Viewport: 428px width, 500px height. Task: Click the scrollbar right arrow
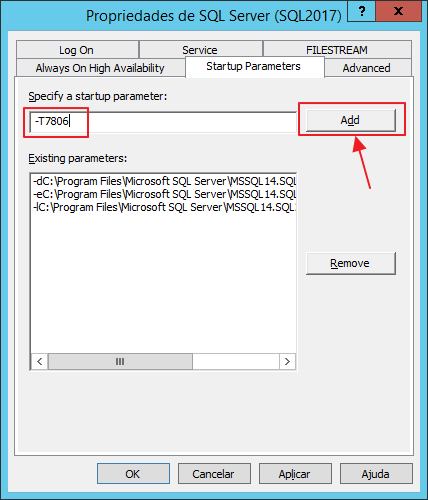pos(287,361)
